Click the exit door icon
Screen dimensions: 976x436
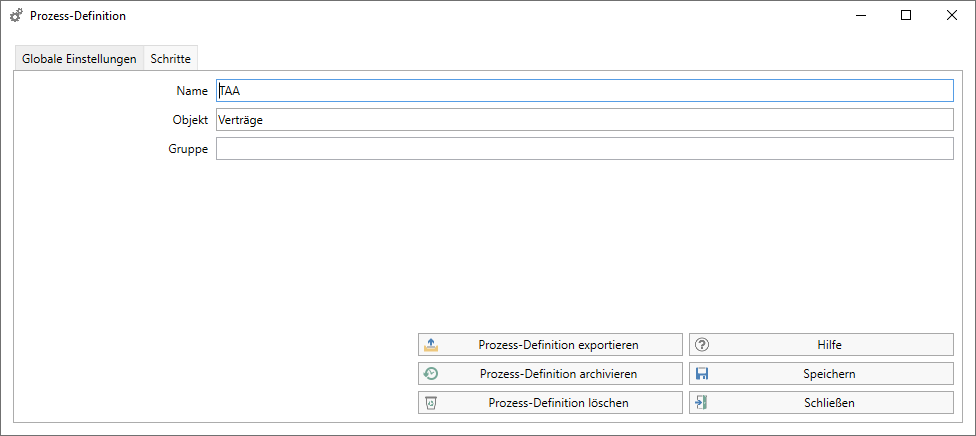pos(702,403)
